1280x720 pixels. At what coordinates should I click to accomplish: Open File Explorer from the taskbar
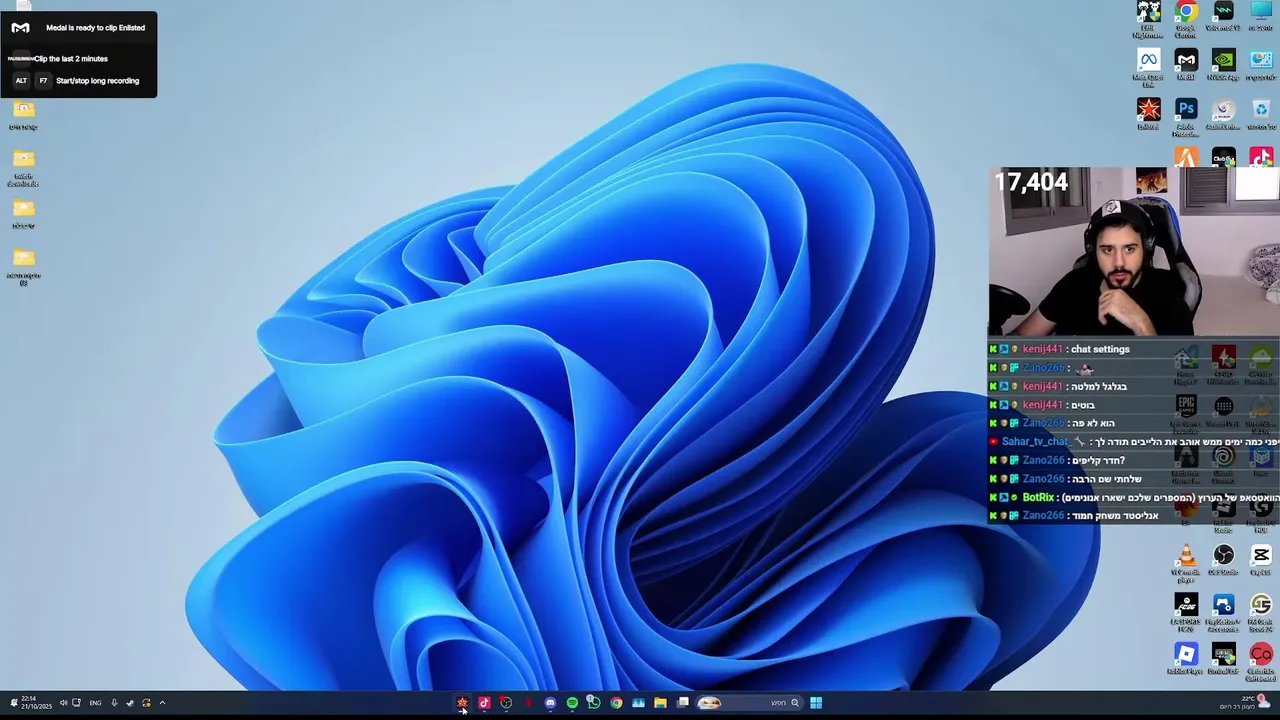pyautogui.click(x=660, y=703)
